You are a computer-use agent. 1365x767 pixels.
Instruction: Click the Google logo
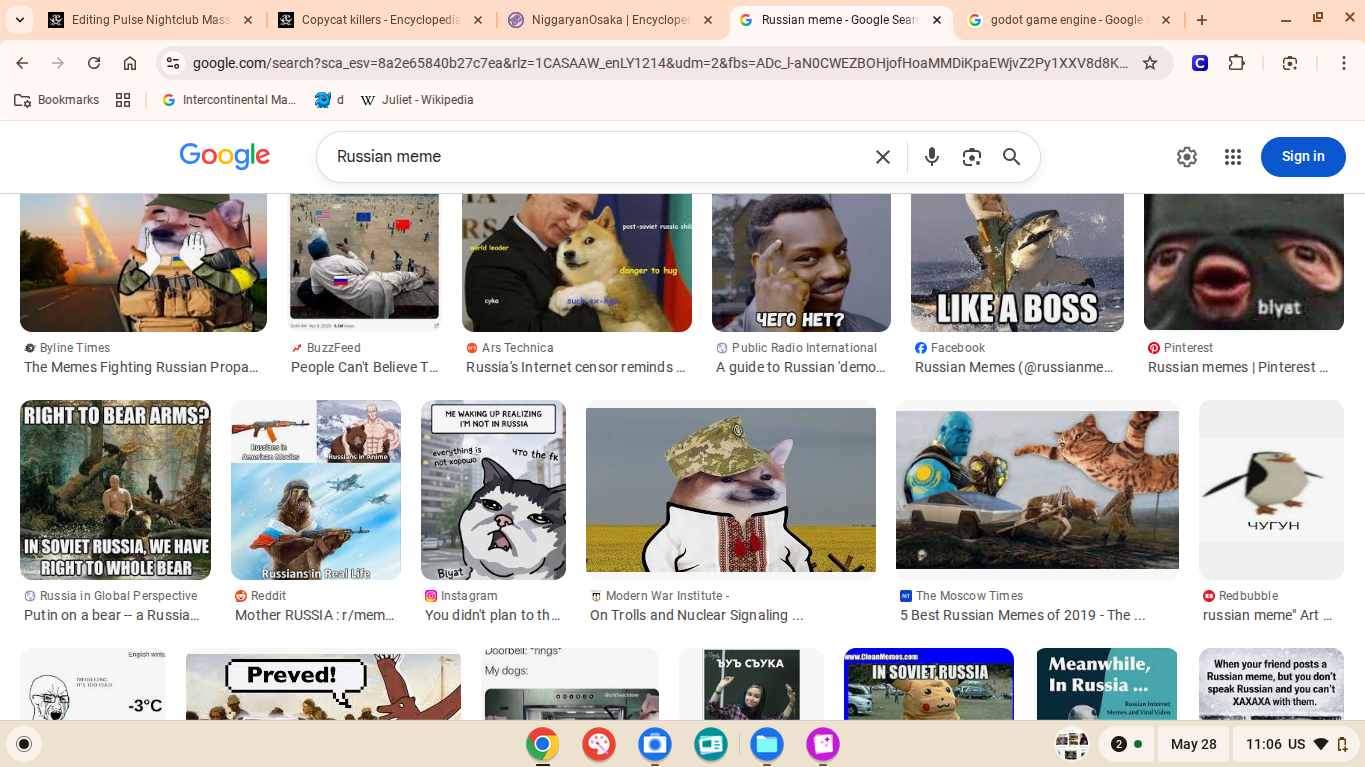point(225,156)
